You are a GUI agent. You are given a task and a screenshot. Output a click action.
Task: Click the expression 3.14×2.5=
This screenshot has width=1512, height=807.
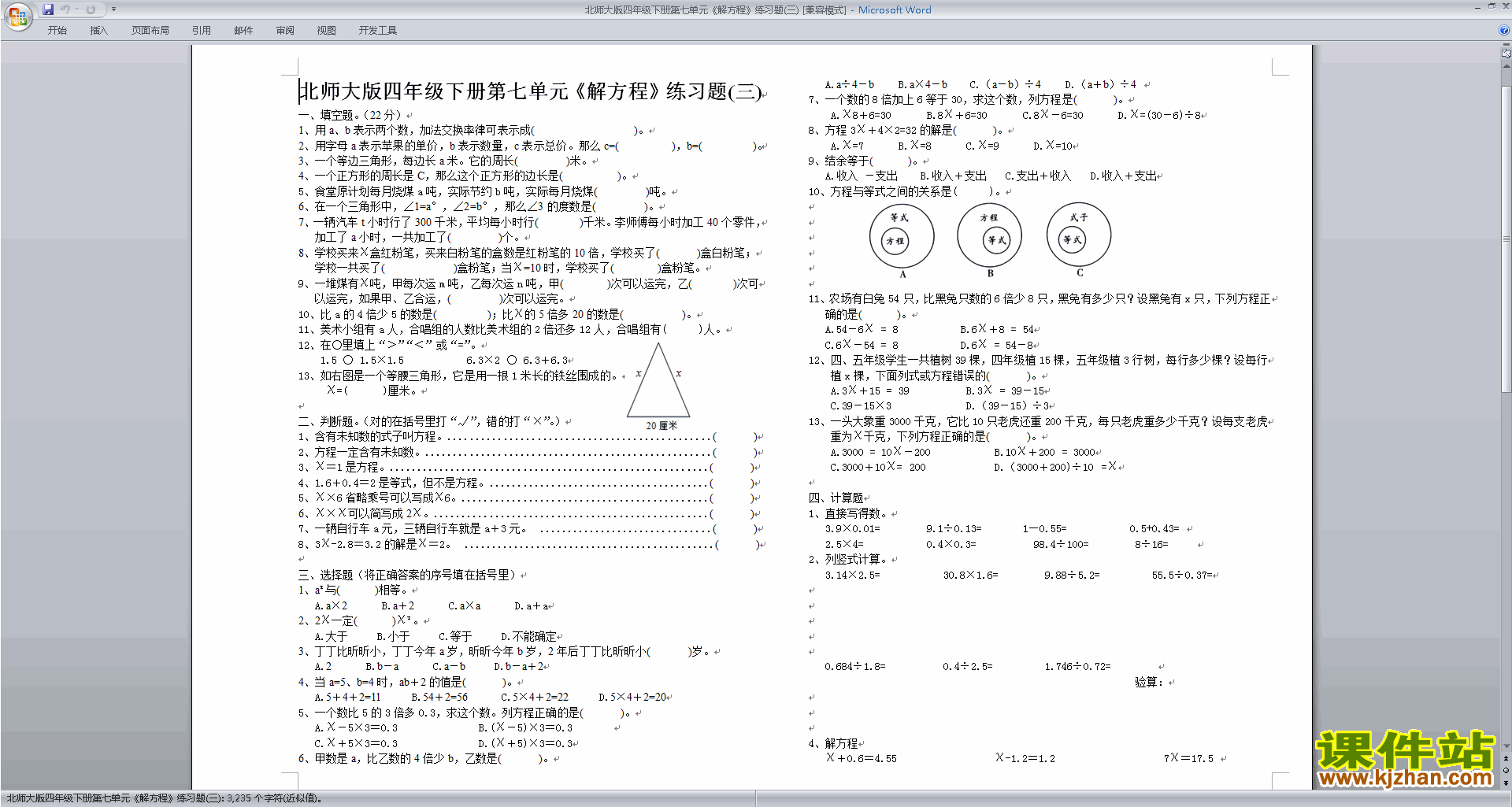(853, 575)
